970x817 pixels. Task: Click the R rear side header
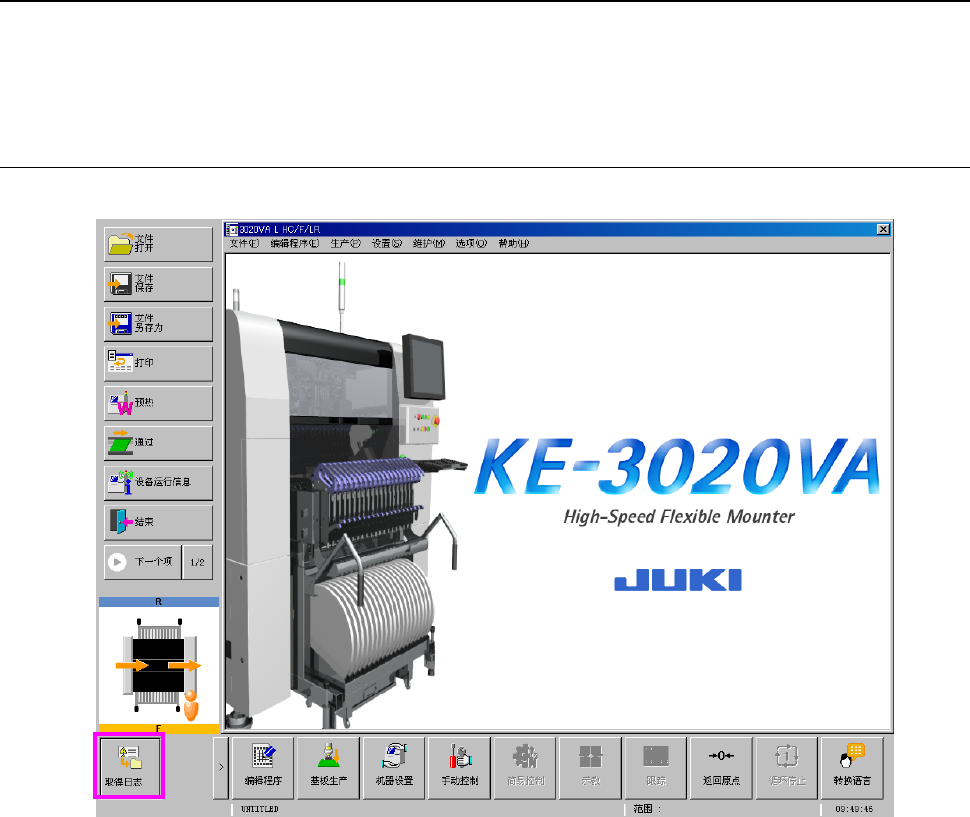tap(159, 602)
